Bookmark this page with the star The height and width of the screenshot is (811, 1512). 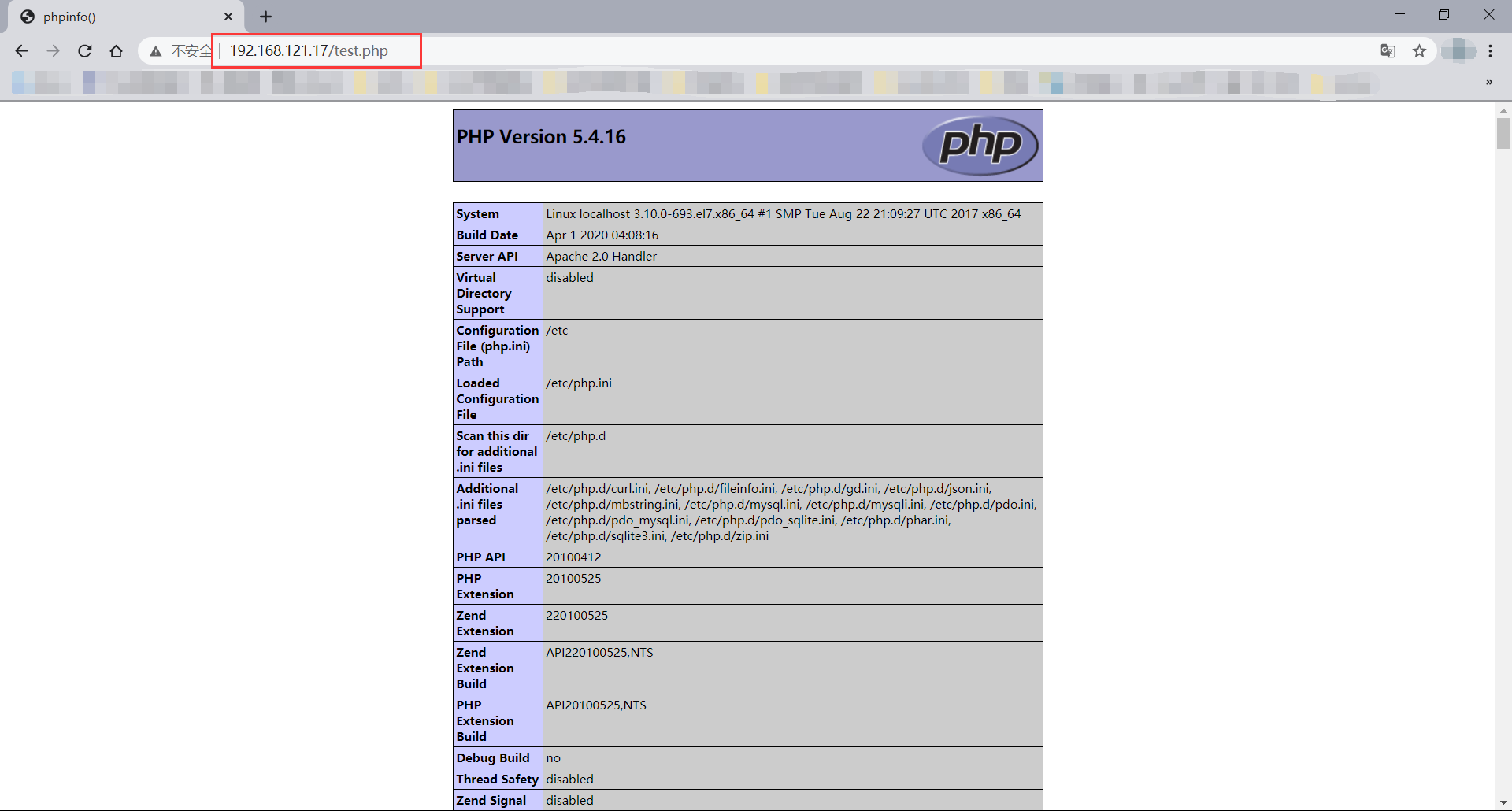tap(1419, 51)
